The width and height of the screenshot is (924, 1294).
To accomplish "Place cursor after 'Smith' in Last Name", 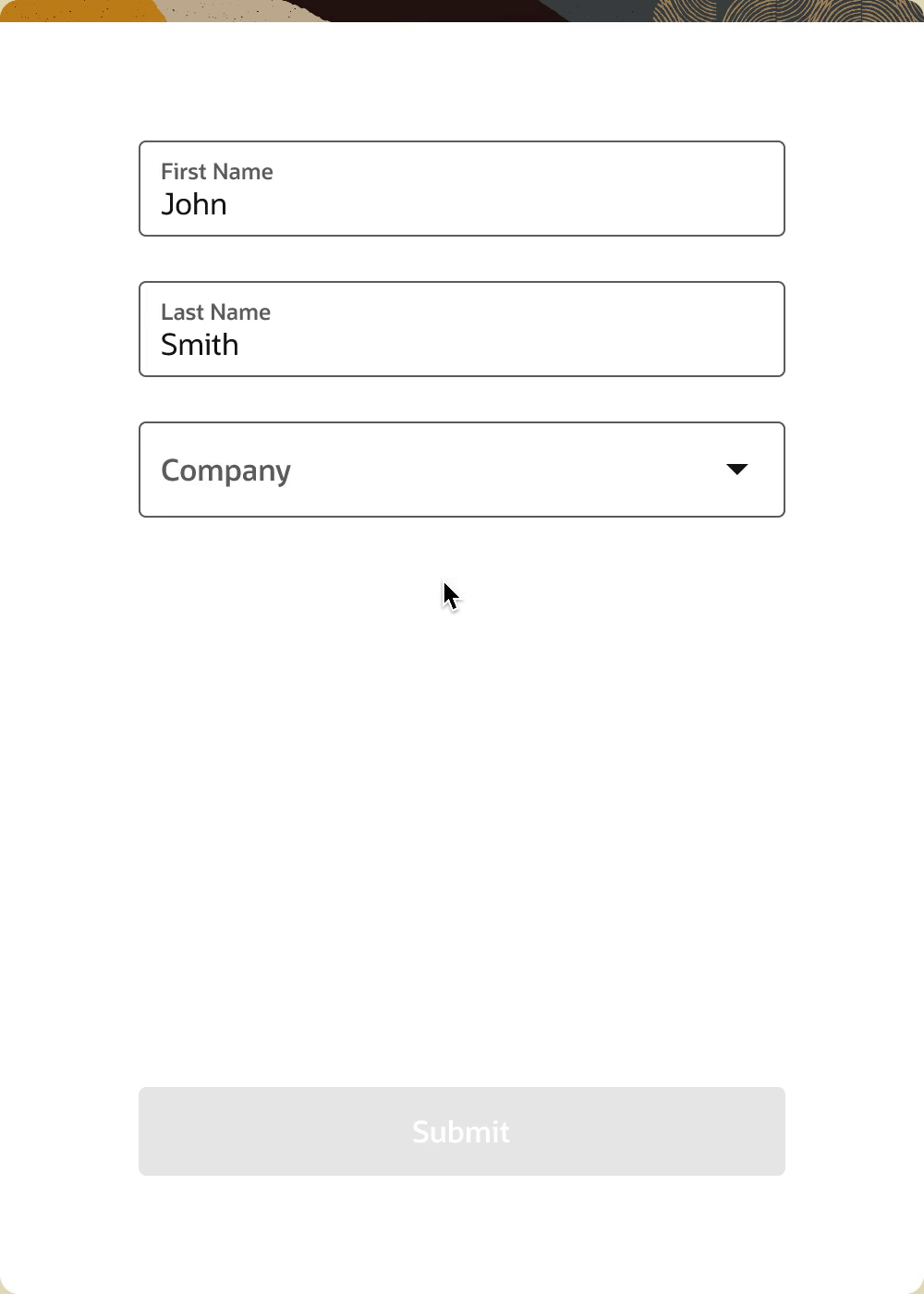I will [242, 344].
